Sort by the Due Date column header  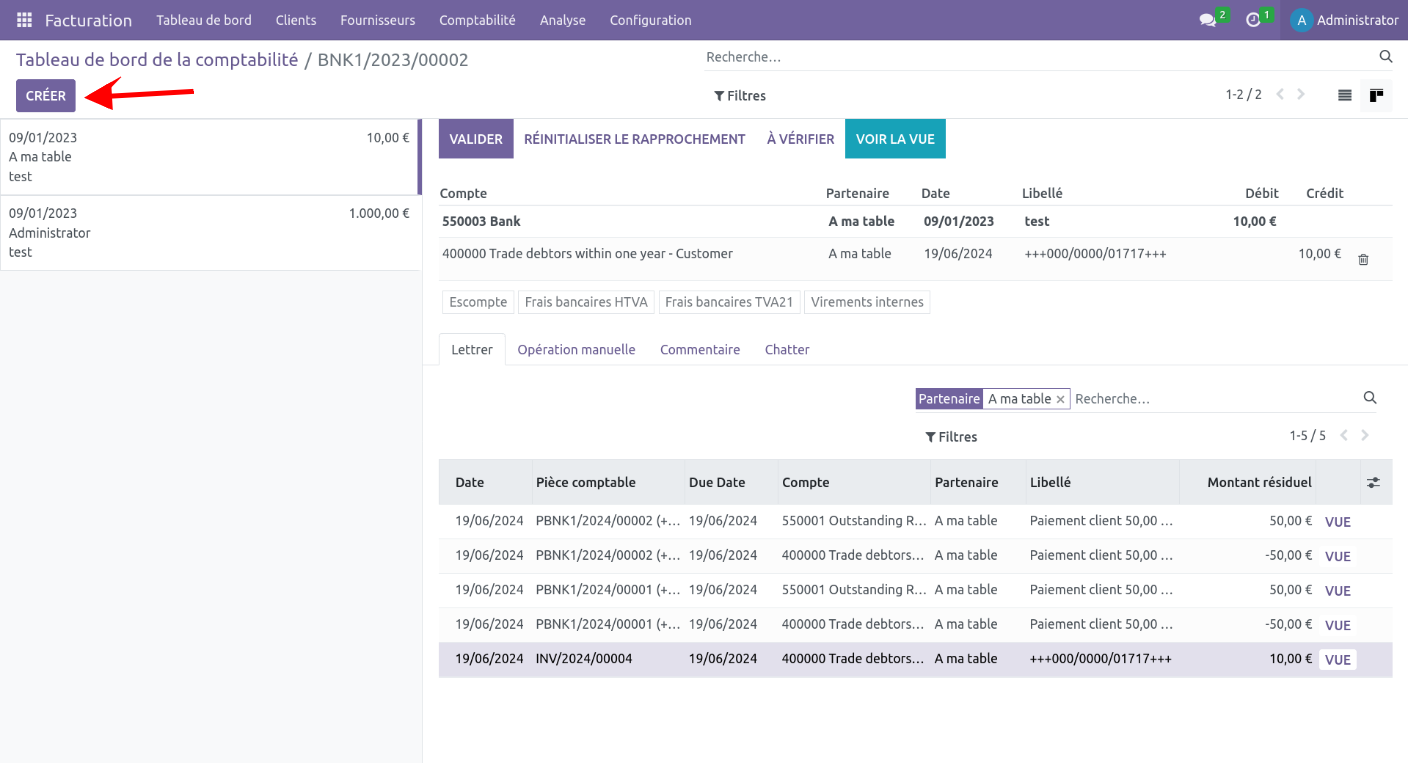pos(731,482)
